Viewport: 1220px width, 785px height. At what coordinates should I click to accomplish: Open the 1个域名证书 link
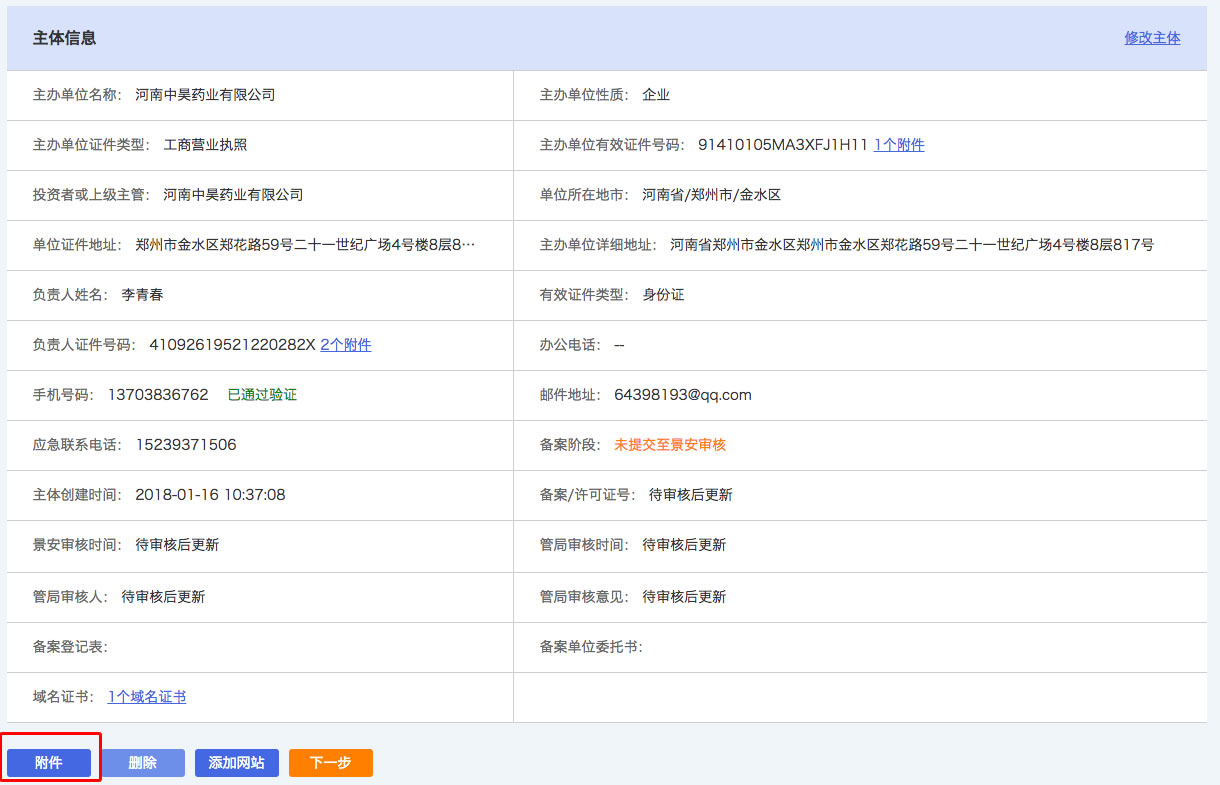(147, 697)
